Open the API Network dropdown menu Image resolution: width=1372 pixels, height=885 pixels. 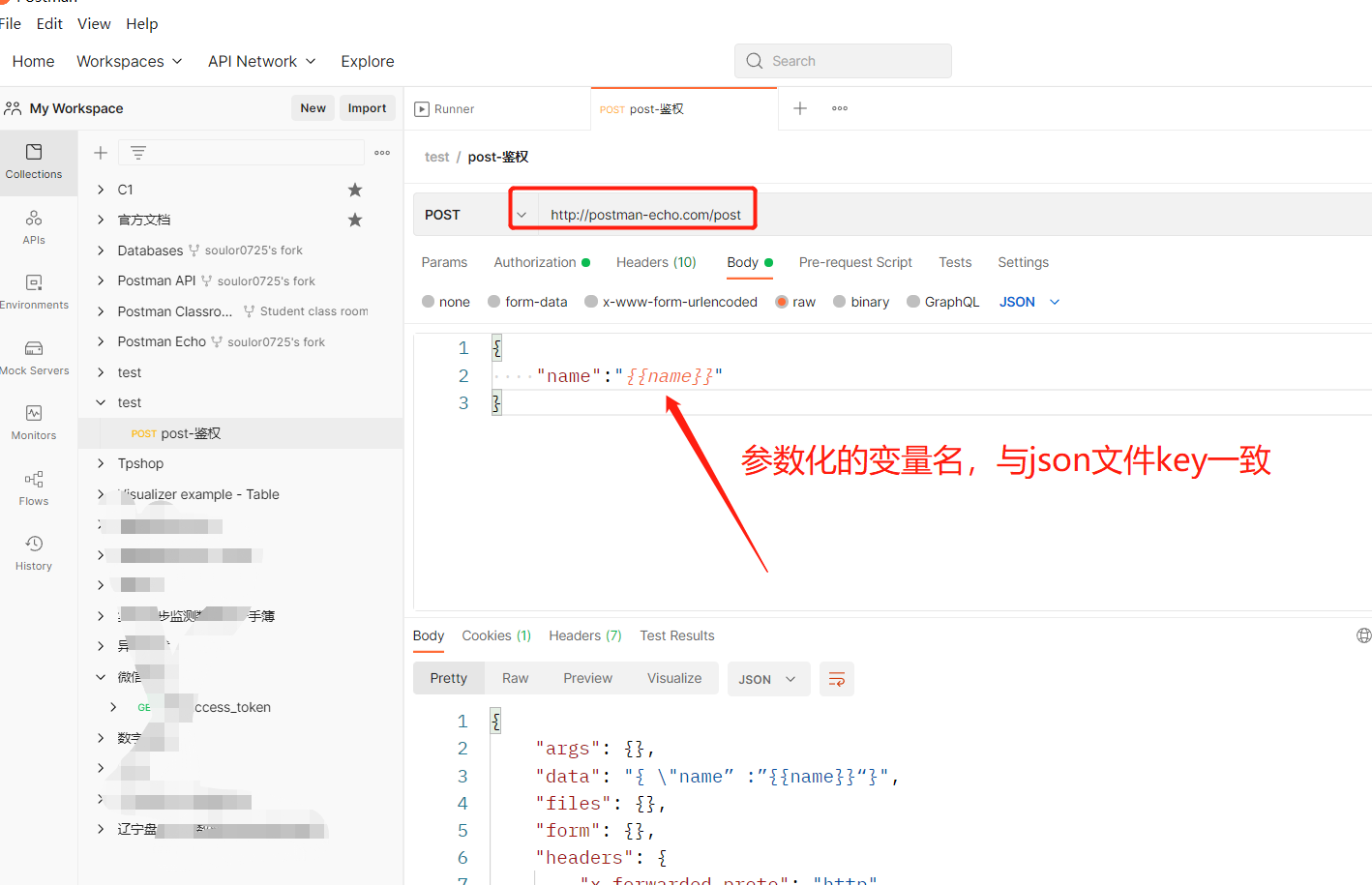[262, 61]
